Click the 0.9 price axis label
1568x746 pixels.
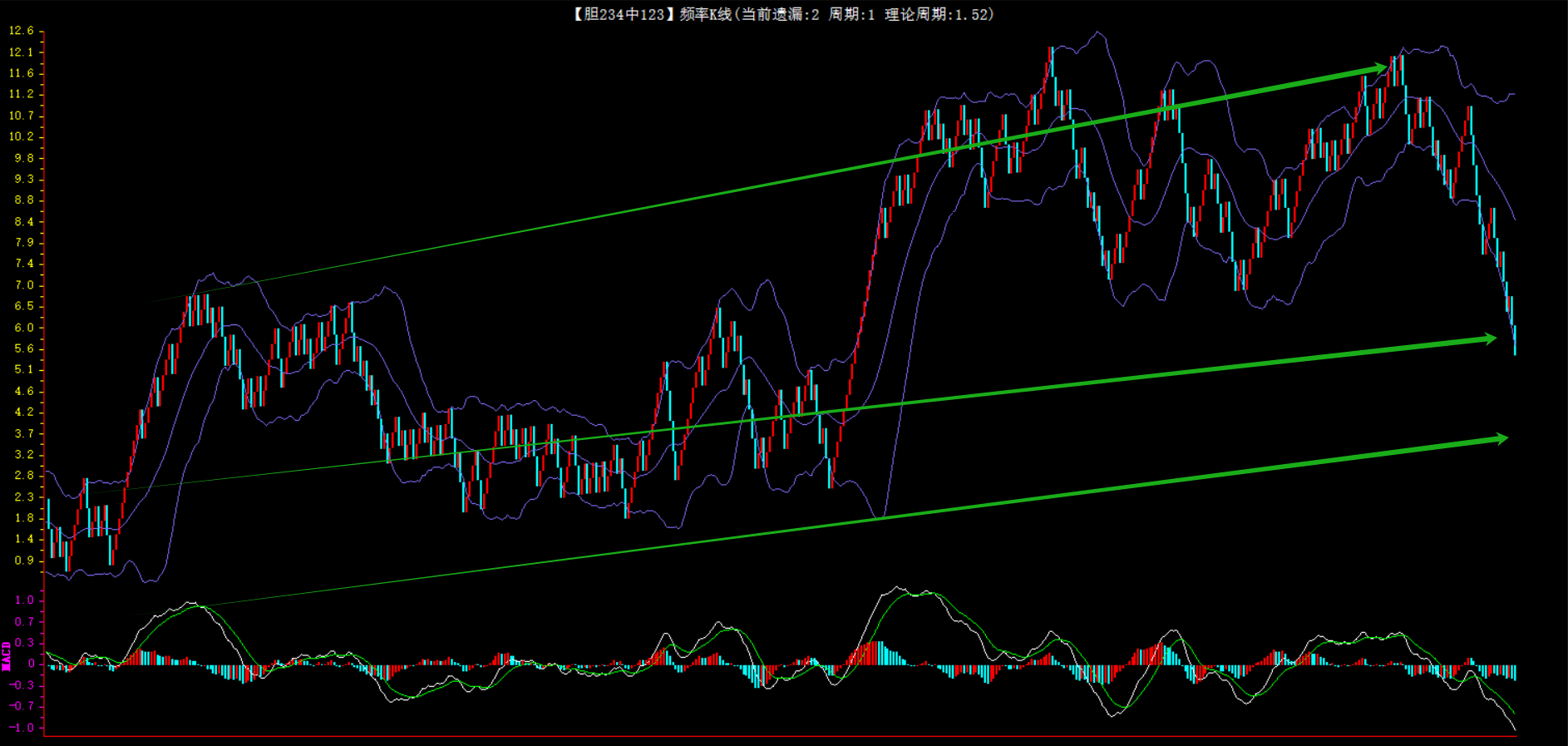pyautogui.click(x=25, y=560)
